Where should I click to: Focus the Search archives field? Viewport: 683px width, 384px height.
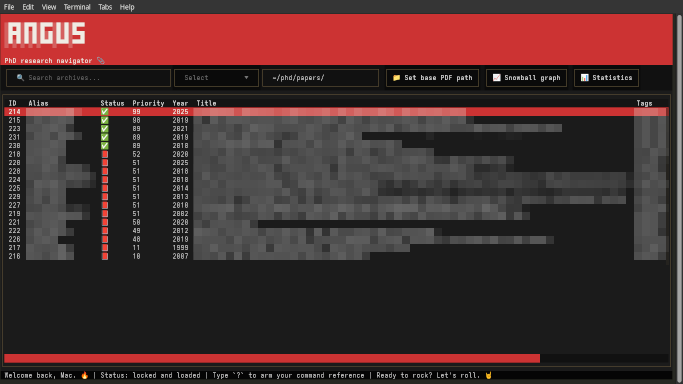coord(88,78)
